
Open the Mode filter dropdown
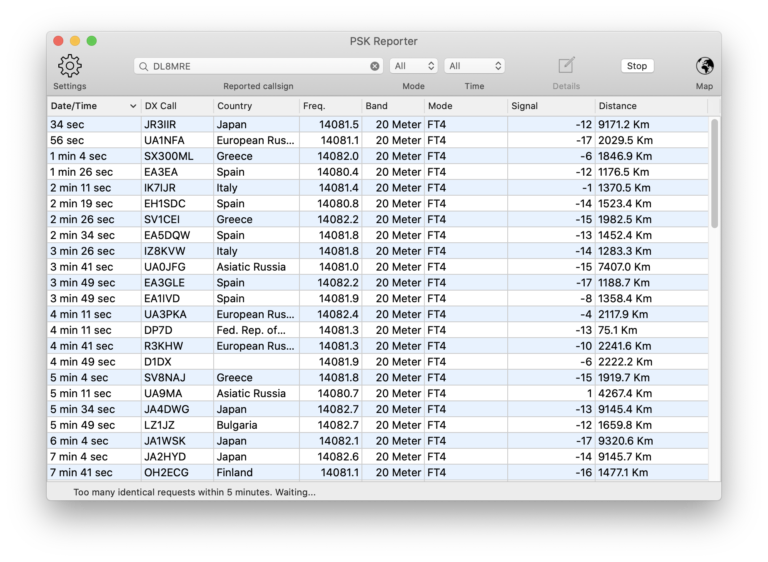click(413, 66)
